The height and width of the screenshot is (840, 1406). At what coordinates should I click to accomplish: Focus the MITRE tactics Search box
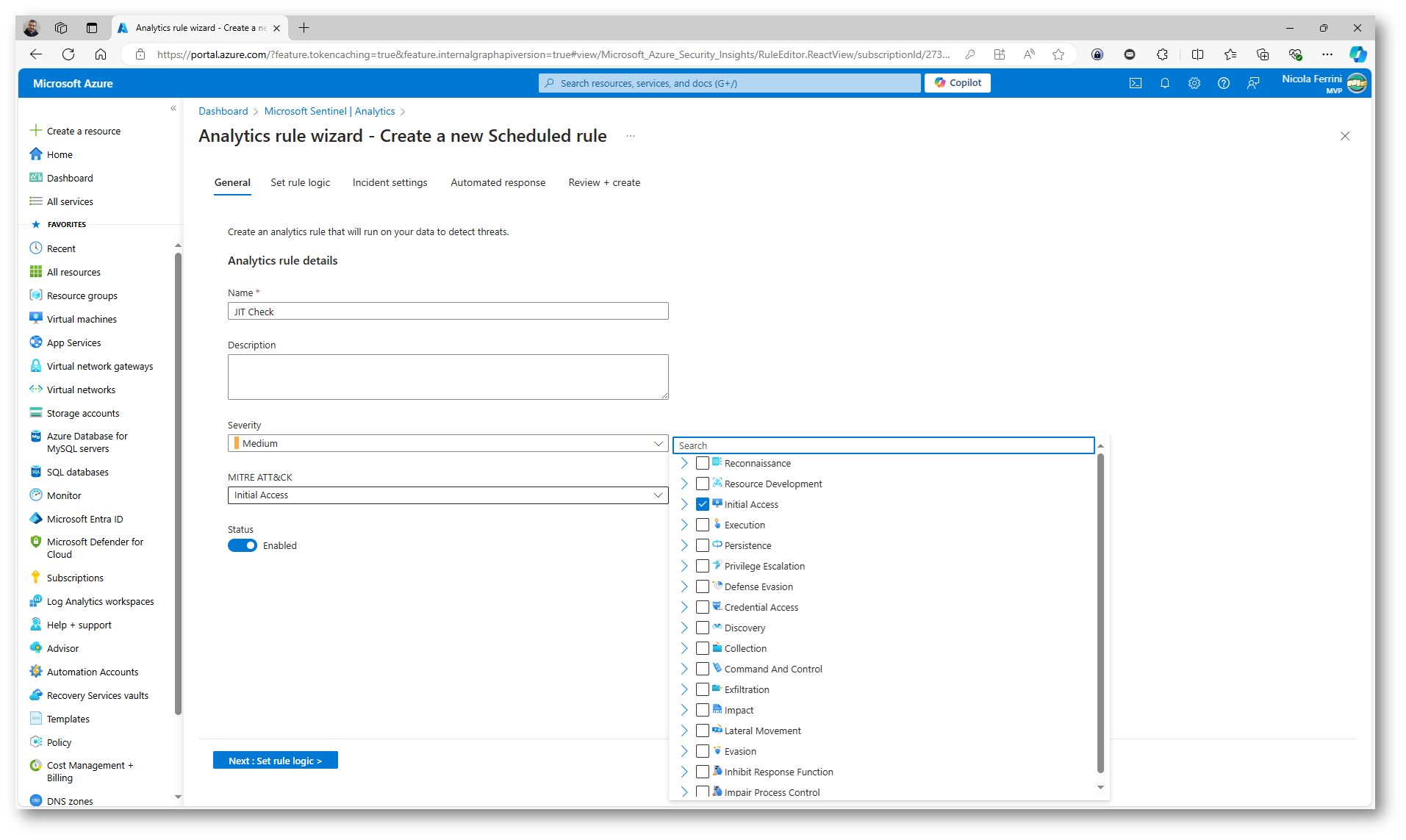[x=883, y=445]
